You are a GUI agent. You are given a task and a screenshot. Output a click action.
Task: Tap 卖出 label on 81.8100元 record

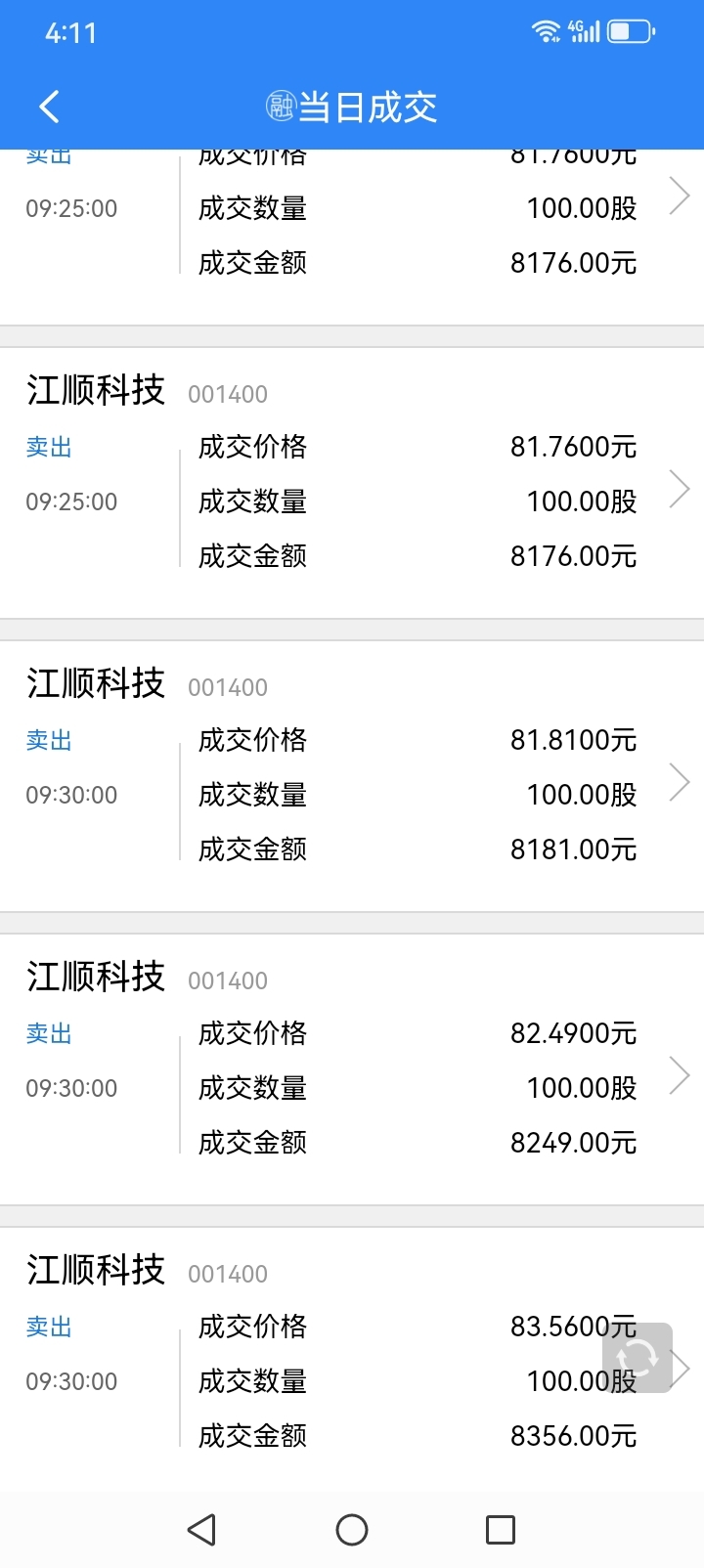49,740
